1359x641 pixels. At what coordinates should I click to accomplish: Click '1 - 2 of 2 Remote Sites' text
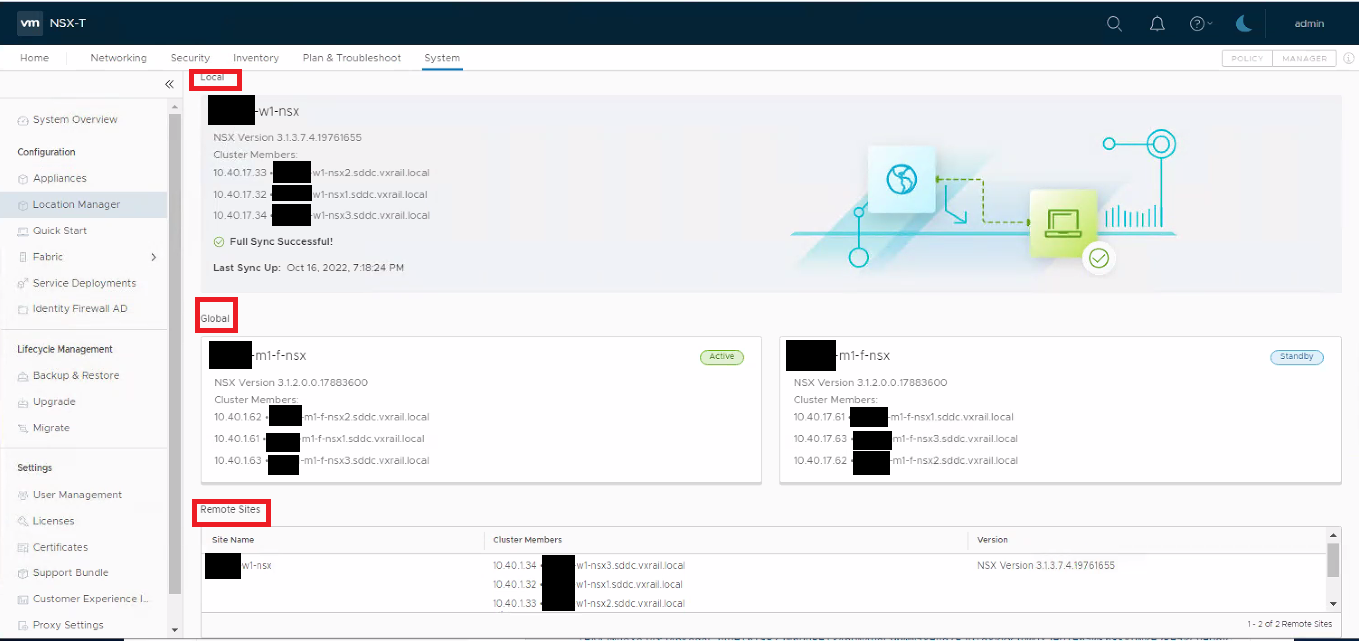pos(1290,624)
